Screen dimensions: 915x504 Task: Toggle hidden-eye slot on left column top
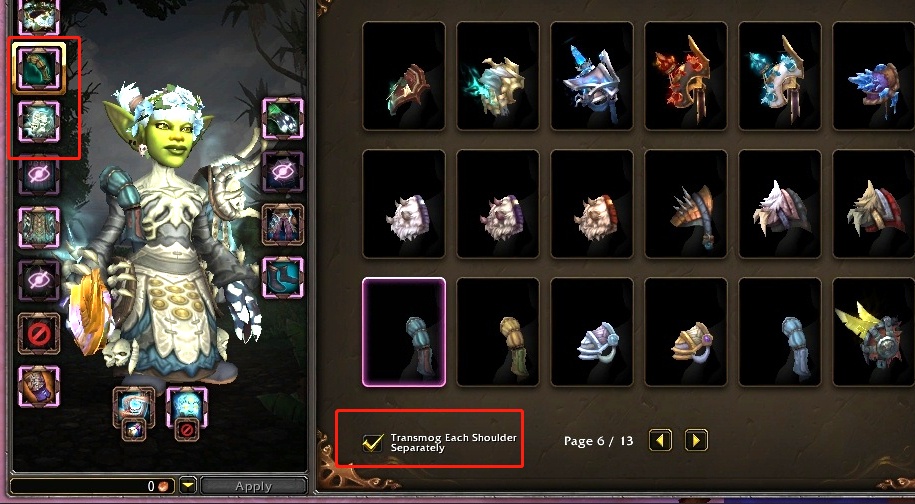click(39, 174)
